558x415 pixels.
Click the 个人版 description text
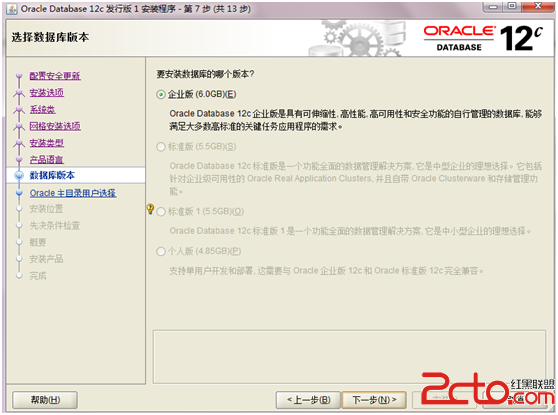(326, 271)
